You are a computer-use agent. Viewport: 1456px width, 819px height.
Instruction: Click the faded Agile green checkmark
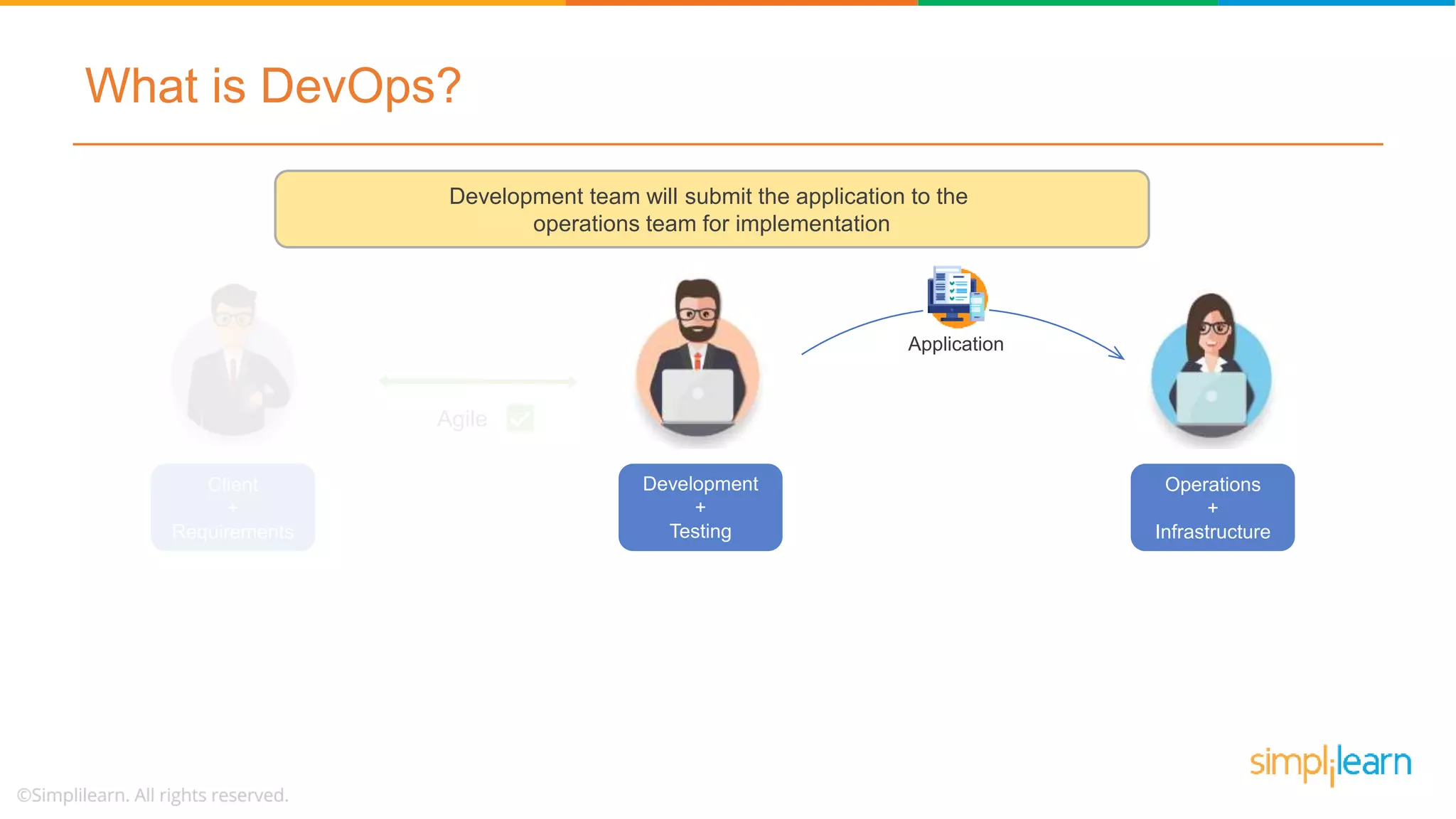click(x=520, y=418)
